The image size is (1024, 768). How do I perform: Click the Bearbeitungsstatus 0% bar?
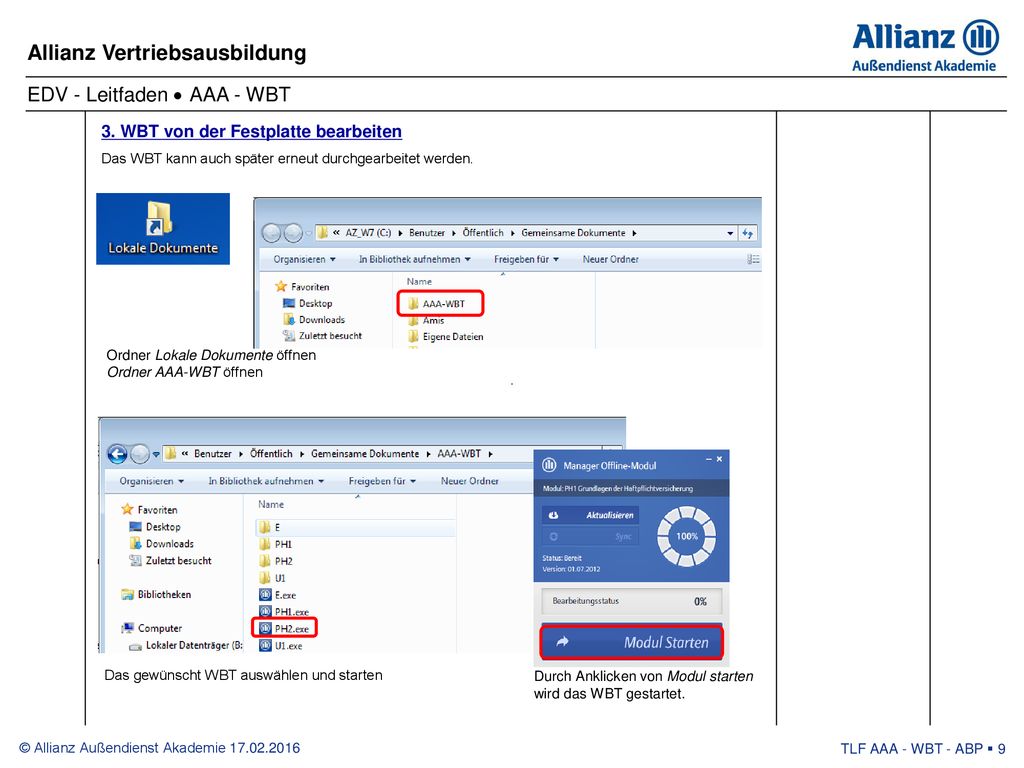click(x=632, y=601)
